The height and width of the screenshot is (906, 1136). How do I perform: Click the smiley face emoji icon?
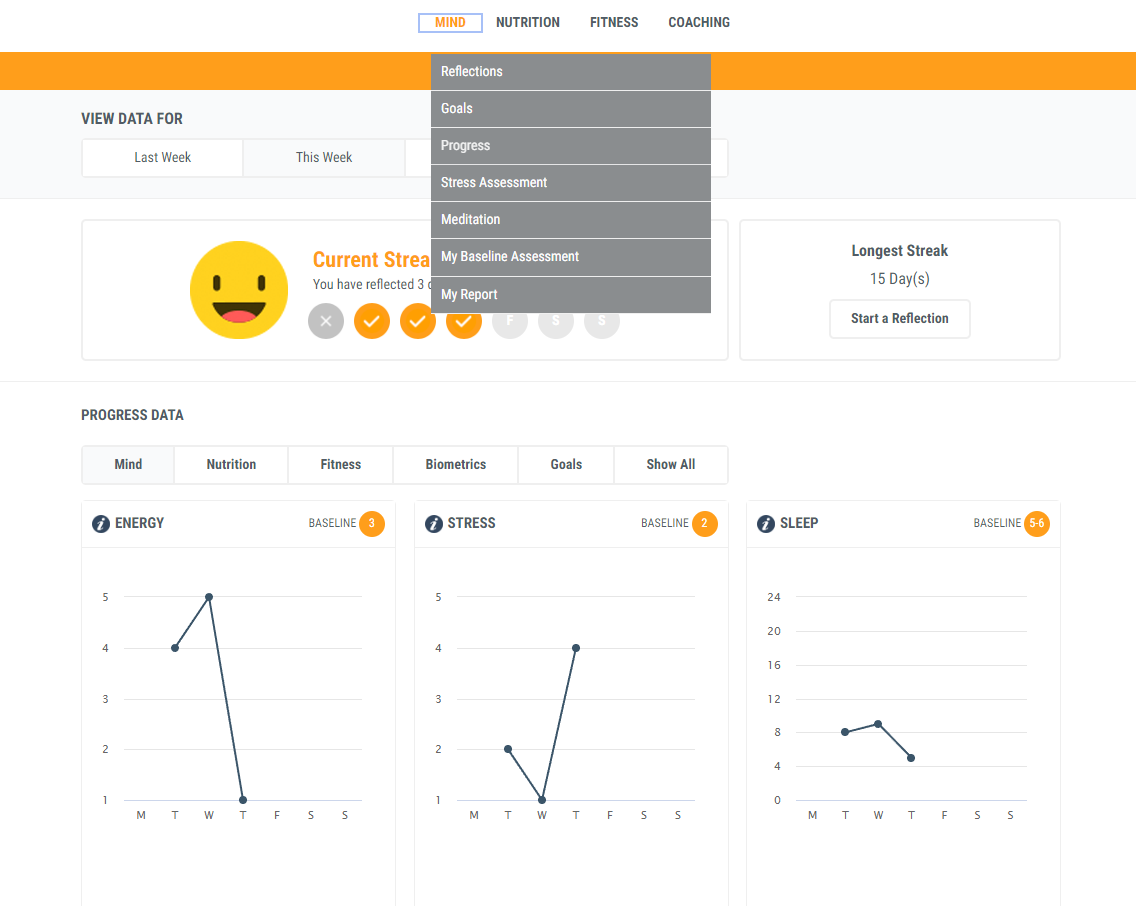pyautogui.click(x=239, y=290)
